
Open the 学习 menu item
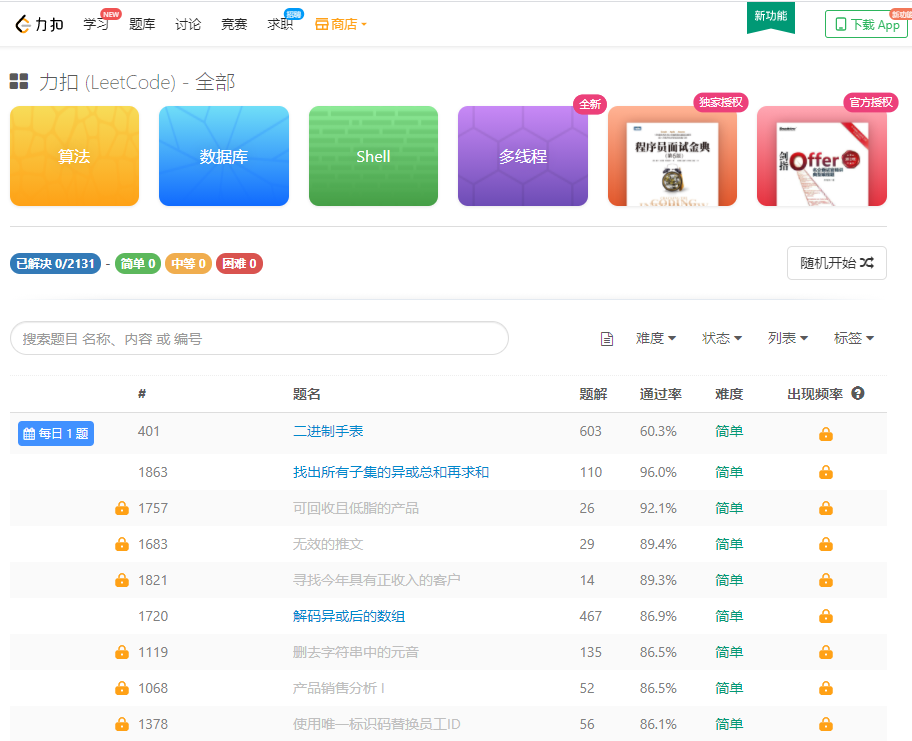coord(96,24)
